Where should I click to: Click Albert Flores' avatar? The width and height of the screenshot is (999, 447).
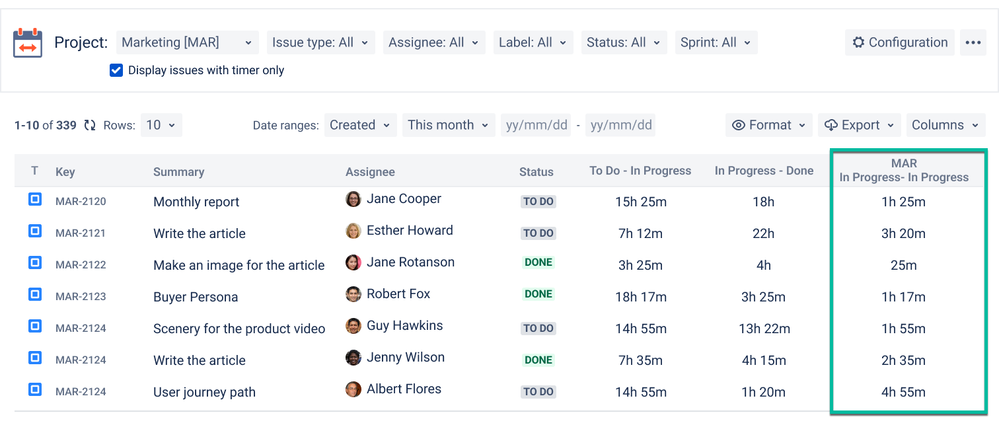(354, 389)
